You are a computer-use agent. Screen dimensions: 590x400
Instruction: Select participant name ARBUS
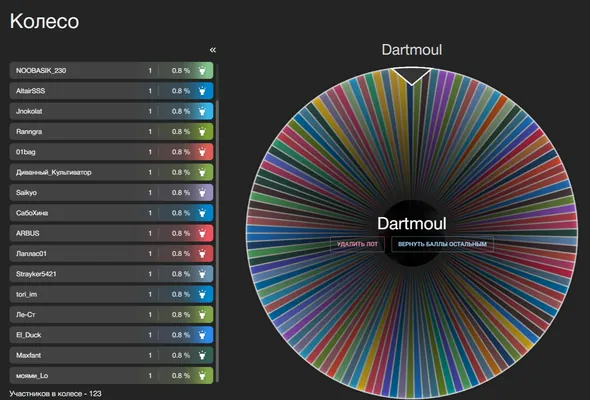[27, 233]
